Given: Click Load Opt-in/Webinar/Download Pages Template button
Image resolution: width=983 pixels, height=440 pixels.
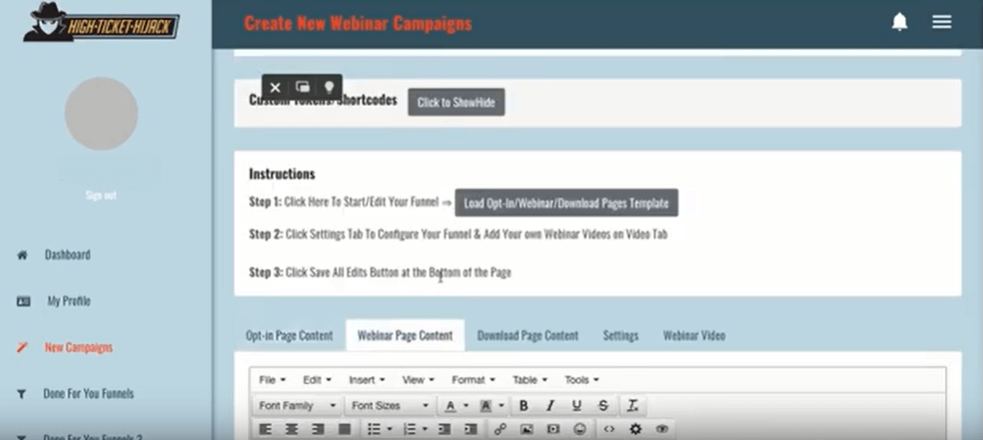Looking at the screenshot, I should click(x=566, y=203).
